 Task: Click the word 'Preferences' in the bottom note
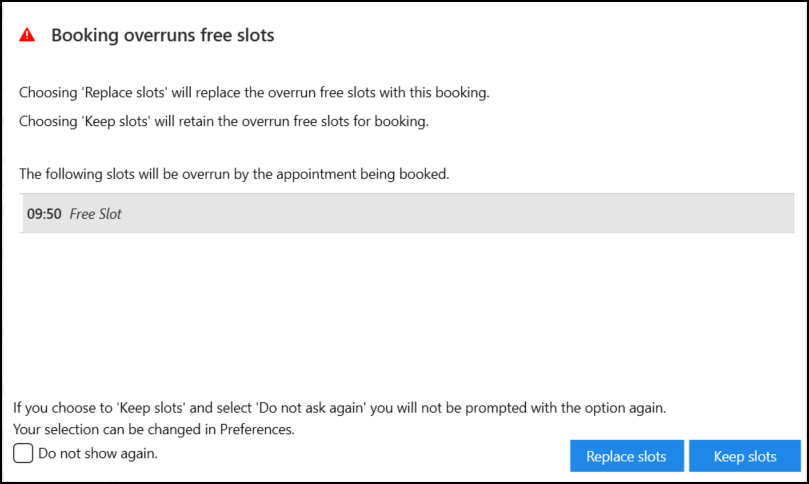260,429
